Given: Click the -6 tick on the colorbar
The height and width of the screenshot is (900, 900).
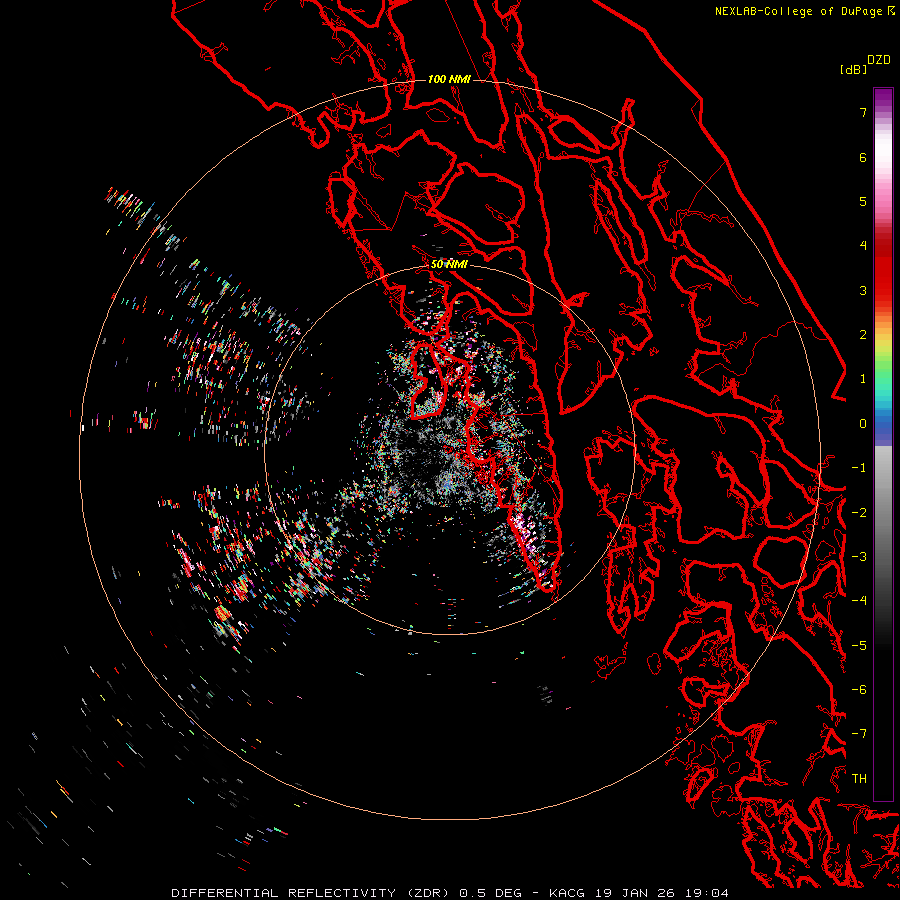Looking at the screenshot, I should click(x=859, y=690).
